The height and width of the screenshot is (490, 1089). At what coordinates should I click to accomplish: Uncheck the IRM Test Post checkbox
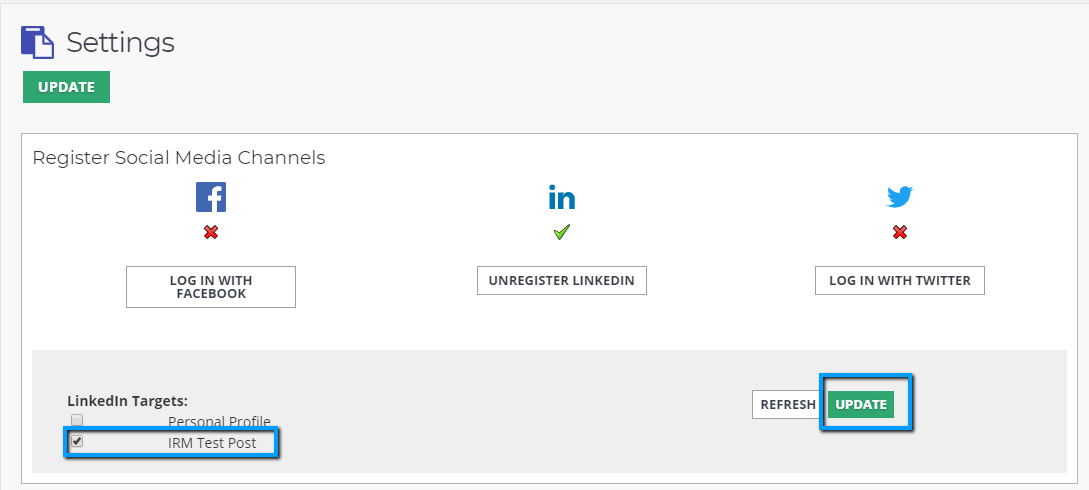[77, 441]
